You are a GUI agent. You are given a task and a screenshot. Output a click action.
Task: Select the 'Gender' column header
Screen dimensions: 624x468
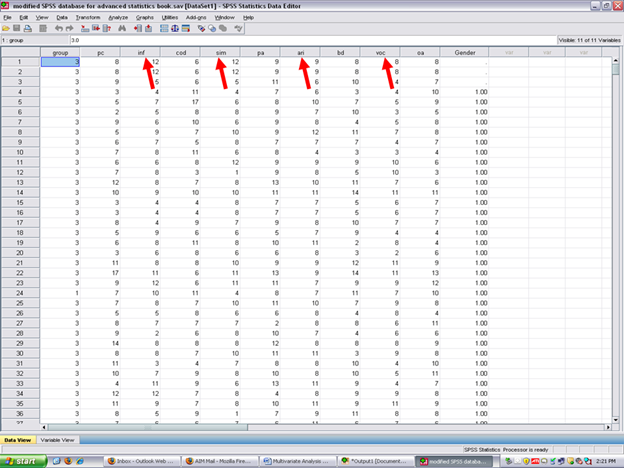coord(464,51)
